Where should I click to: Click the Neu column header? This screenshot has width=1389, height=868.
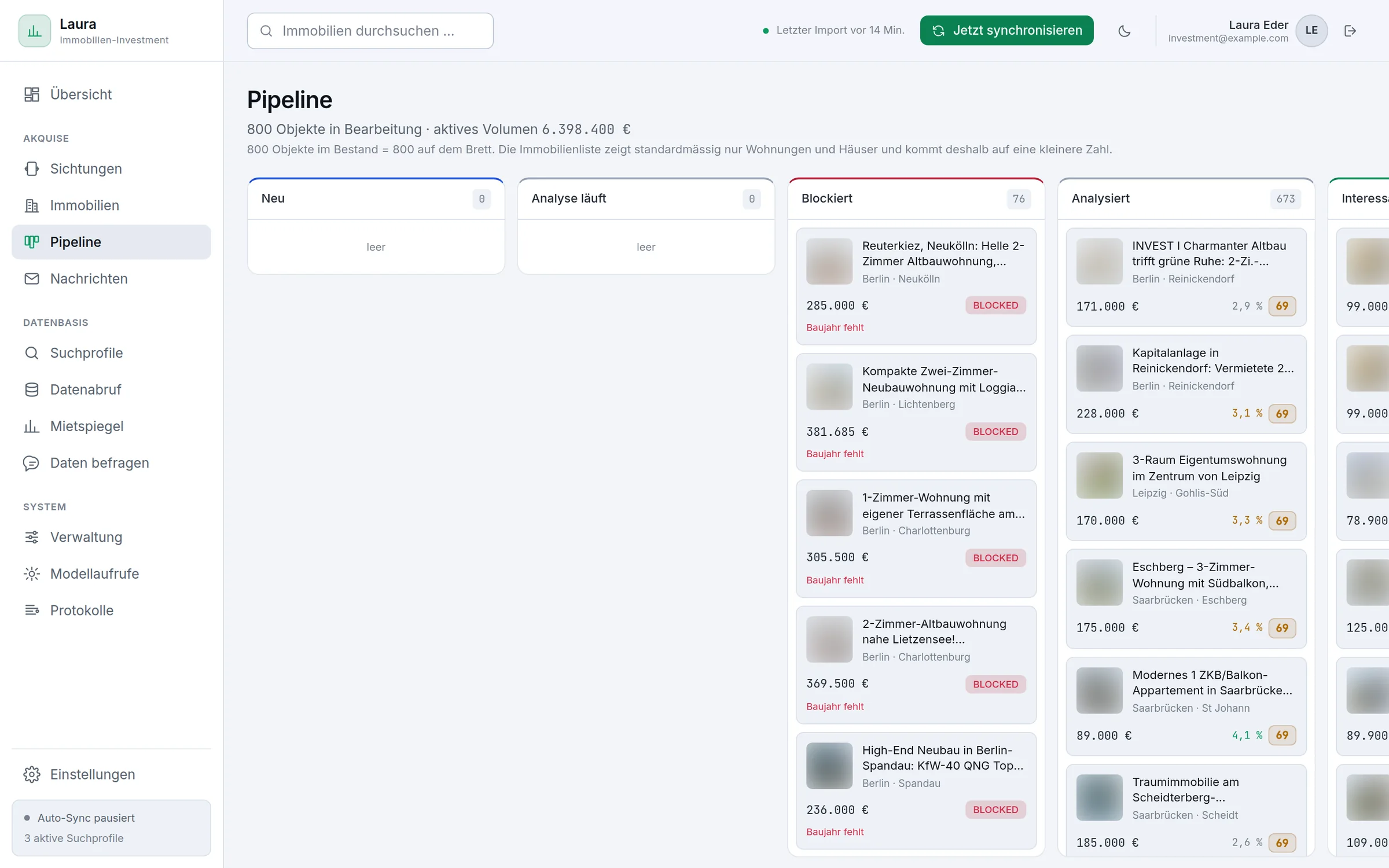pos(376,199)
